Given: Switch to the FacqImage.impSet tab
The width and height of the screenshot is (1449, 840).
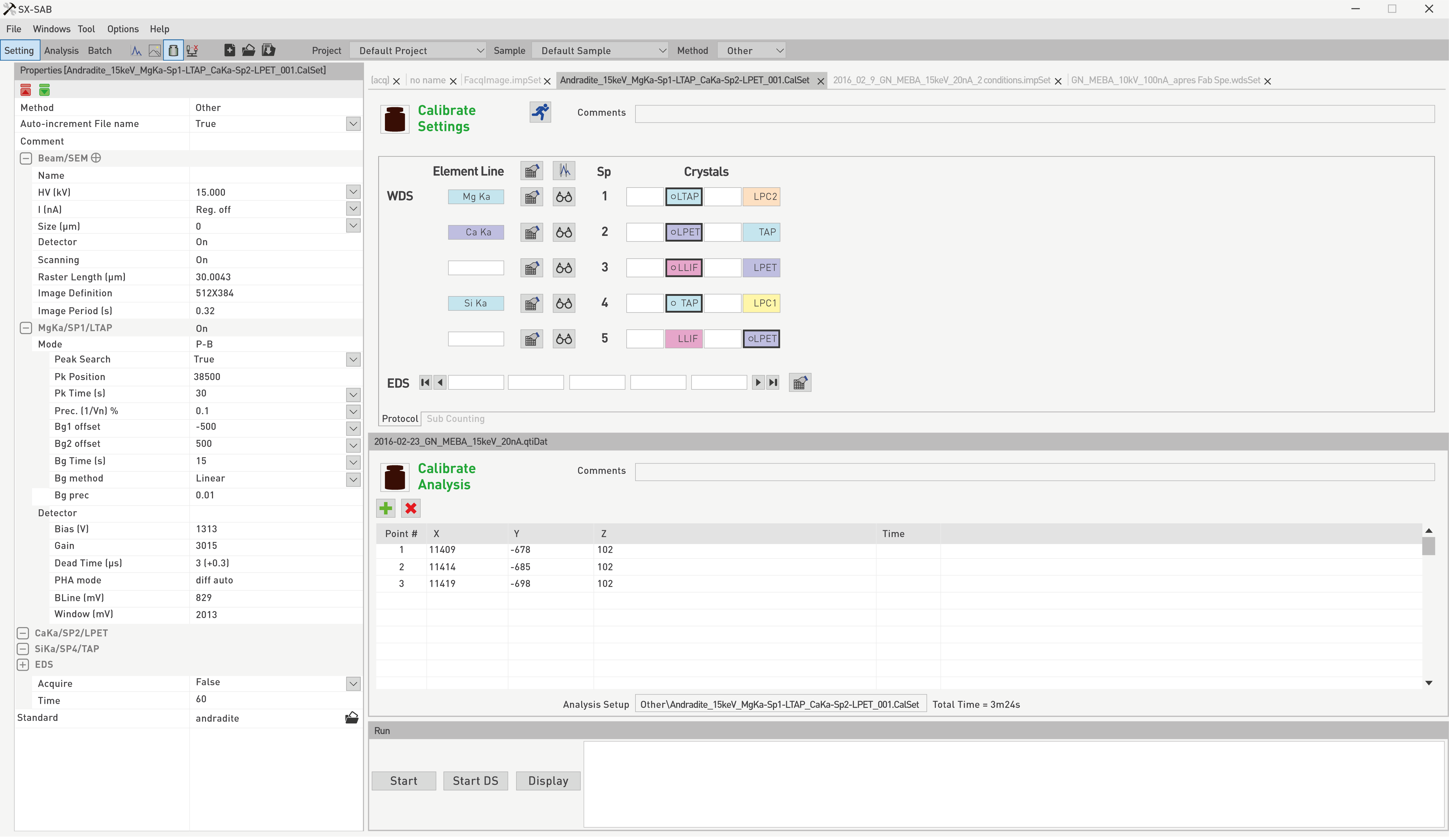Looking at the screenshot, I should click(502, 80).
